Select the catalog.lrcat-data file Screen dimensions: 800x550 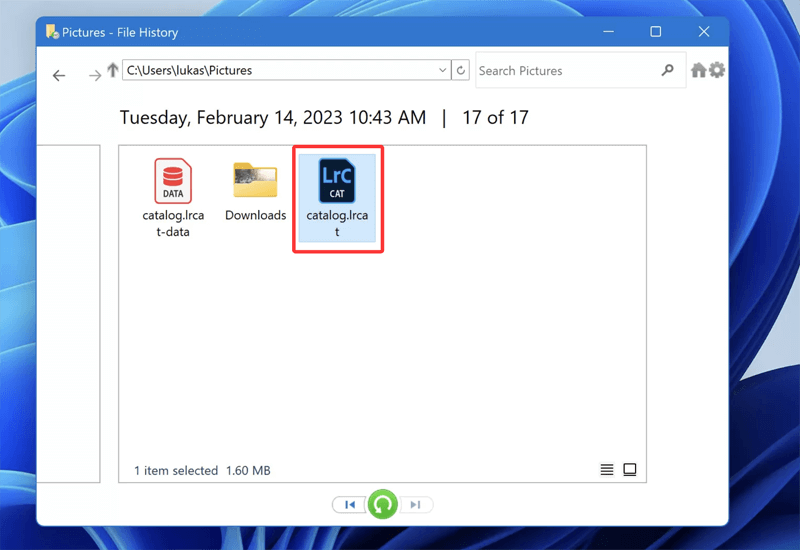point(173,198)
